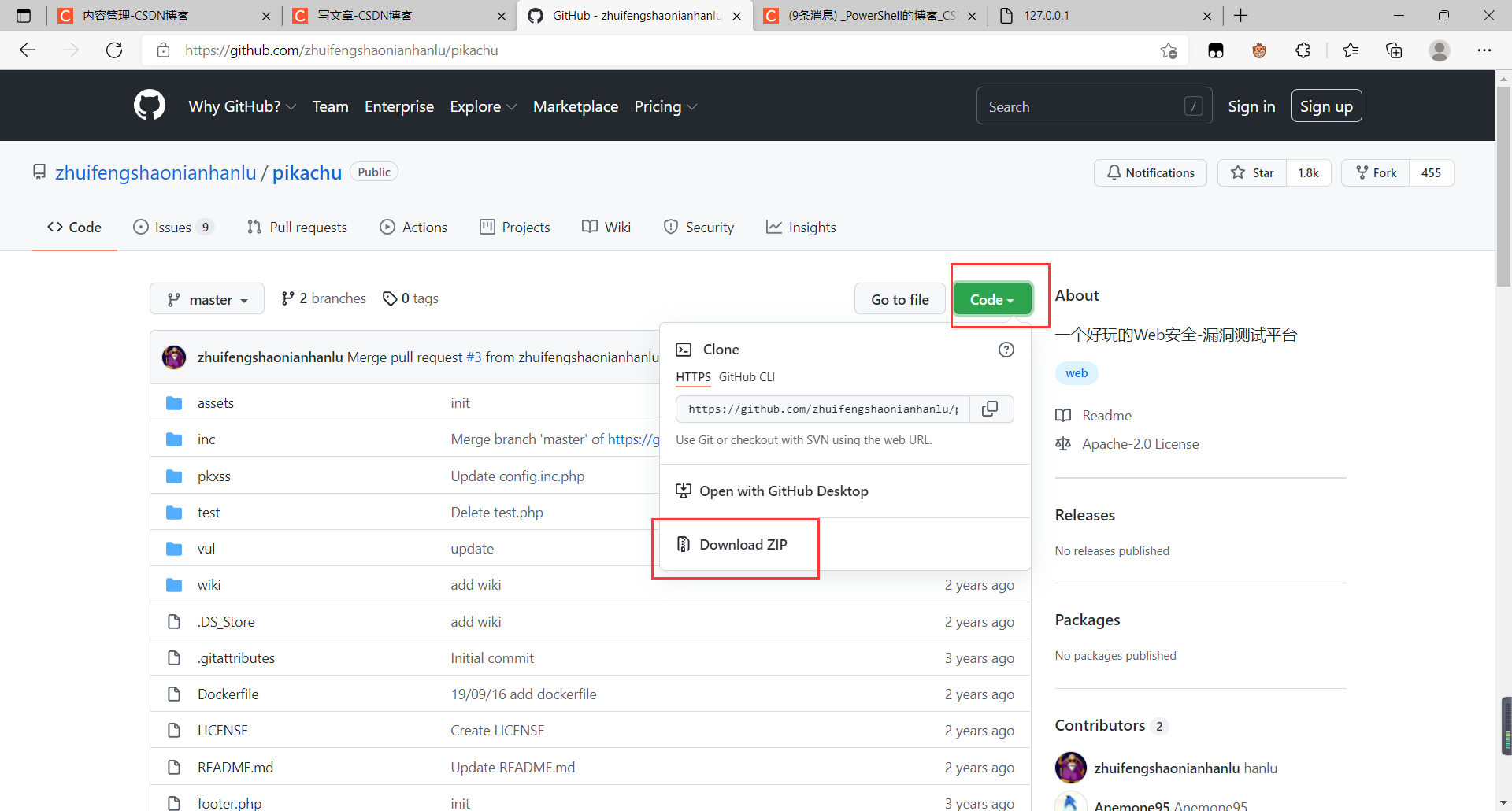Click the contributor zhuifengshaonianhanlu avatar

pos(1070,768)
